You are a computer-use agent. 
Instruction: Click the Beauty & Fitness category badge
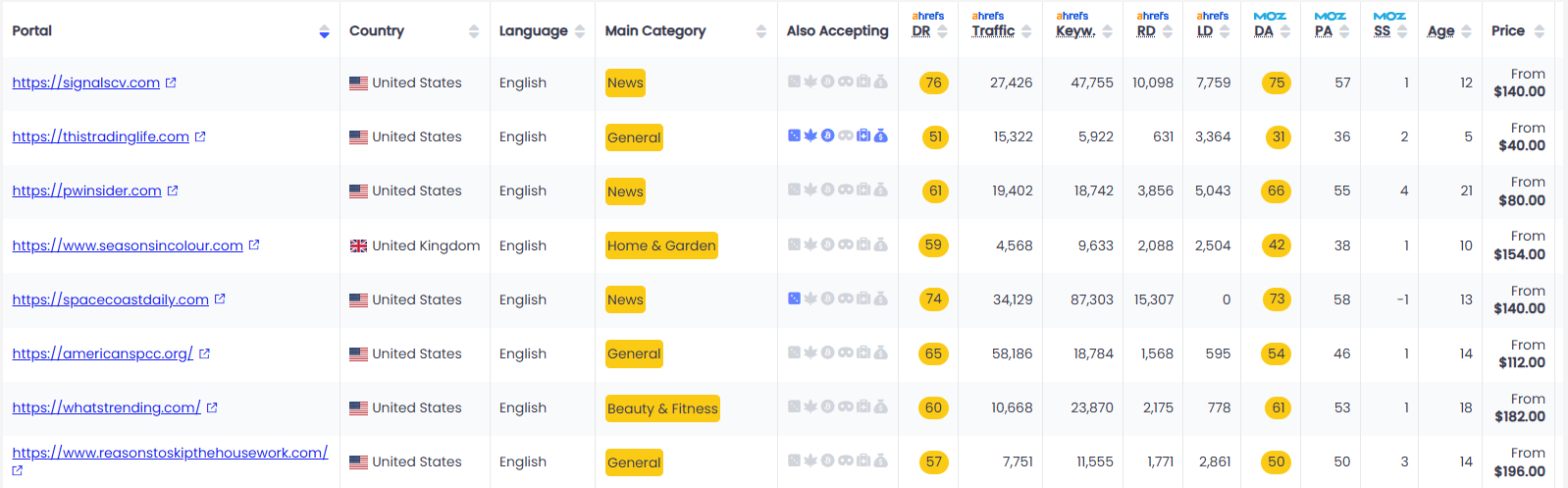pyautogui.click(x=662, y=408)
